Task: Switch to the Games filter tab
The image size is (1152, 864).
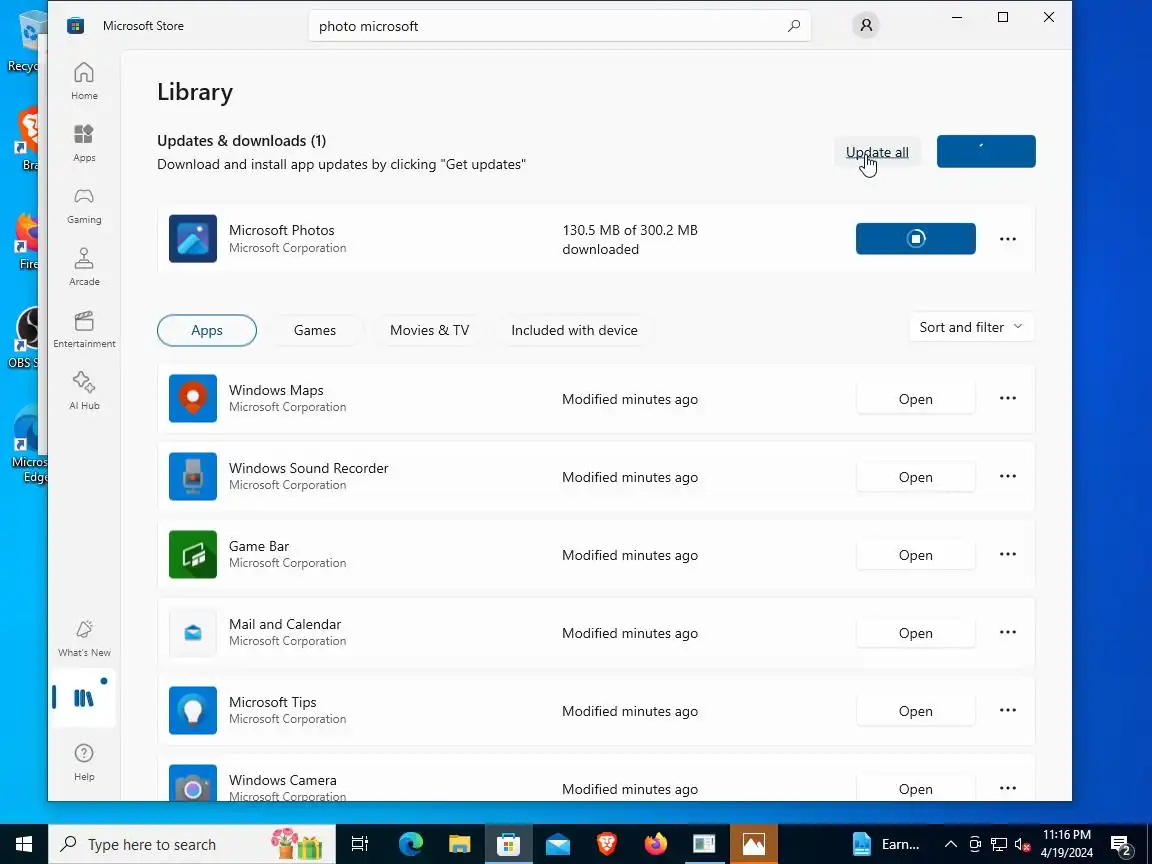Action: (x=314, y=331)
